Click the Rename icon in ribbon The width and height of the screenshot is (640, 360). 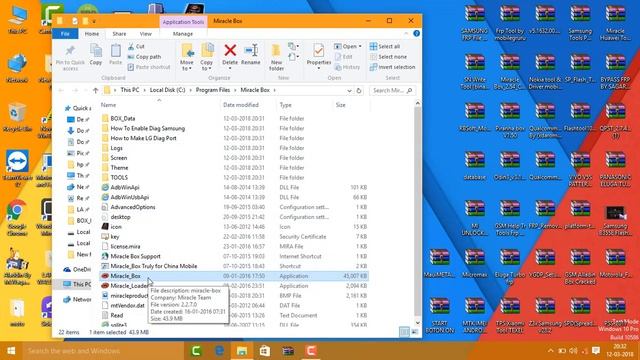coord(251,54)
